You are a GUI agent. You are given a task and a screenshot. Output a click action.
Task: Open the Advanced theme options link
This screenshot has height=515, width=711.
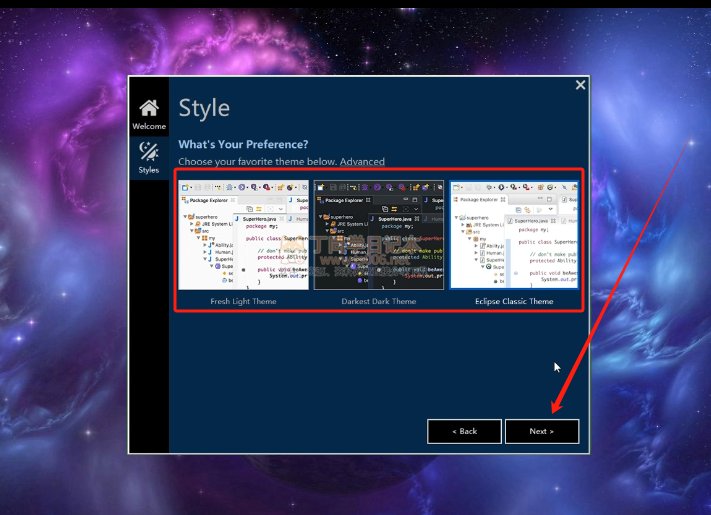click(362, 161)
